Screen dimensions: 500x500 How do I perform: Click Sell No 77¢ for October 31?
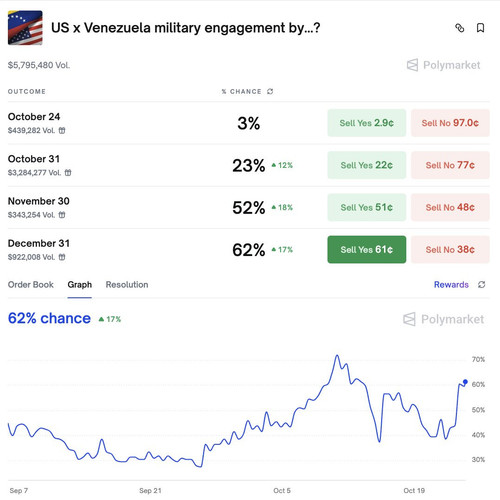click(x=450, y=165)
